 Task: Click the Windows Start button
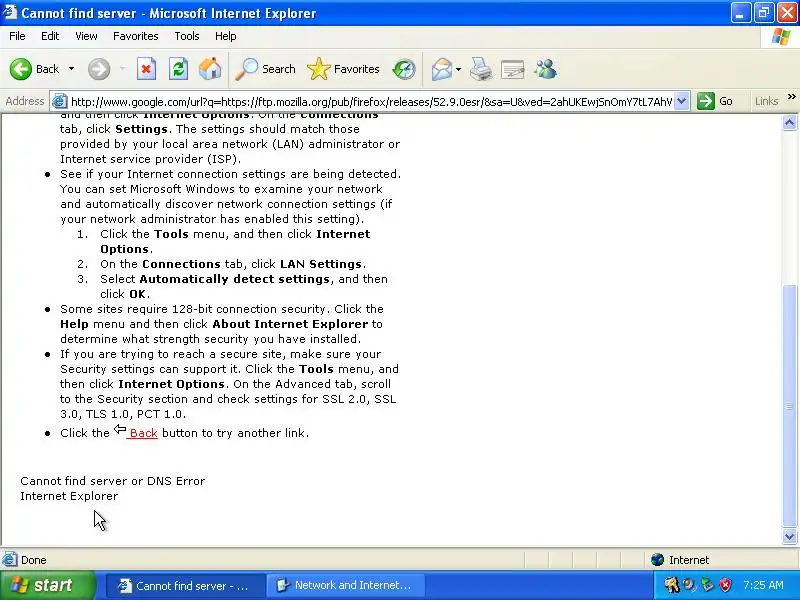(x=47, y=585)
